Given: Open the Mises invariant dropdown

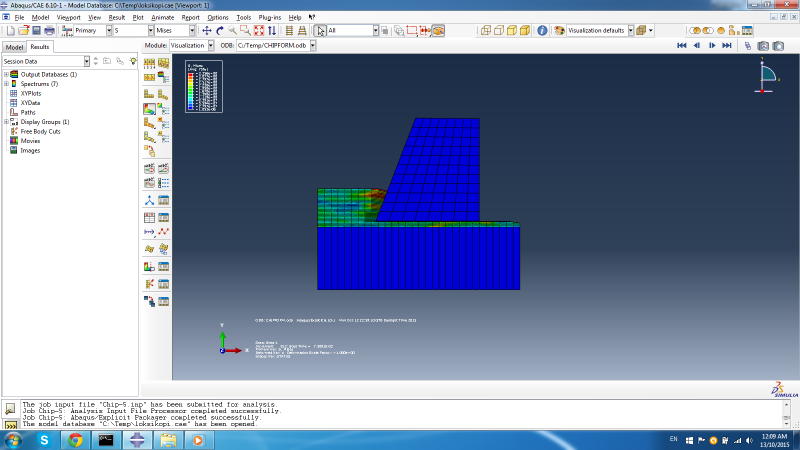Looking at the screenshot, I should tap(192, 31).
